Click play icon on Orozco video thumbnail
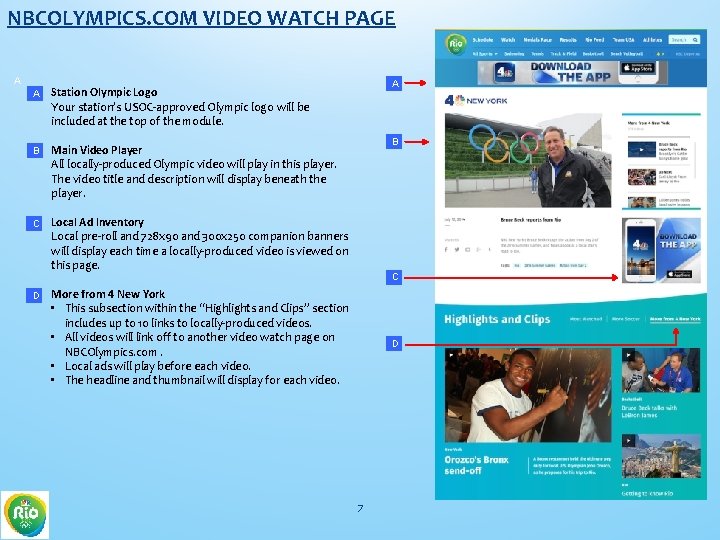 [x=451, y=354]
